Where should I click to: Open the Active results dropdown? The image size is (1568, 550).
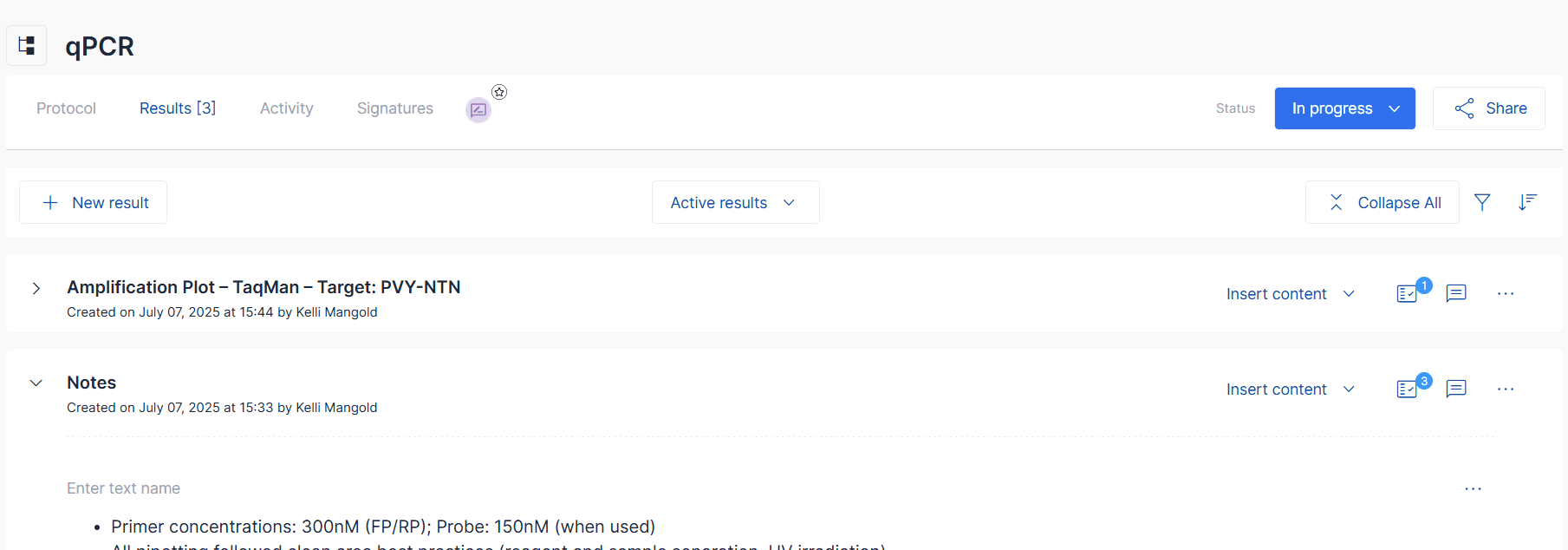tap(735, 202)
